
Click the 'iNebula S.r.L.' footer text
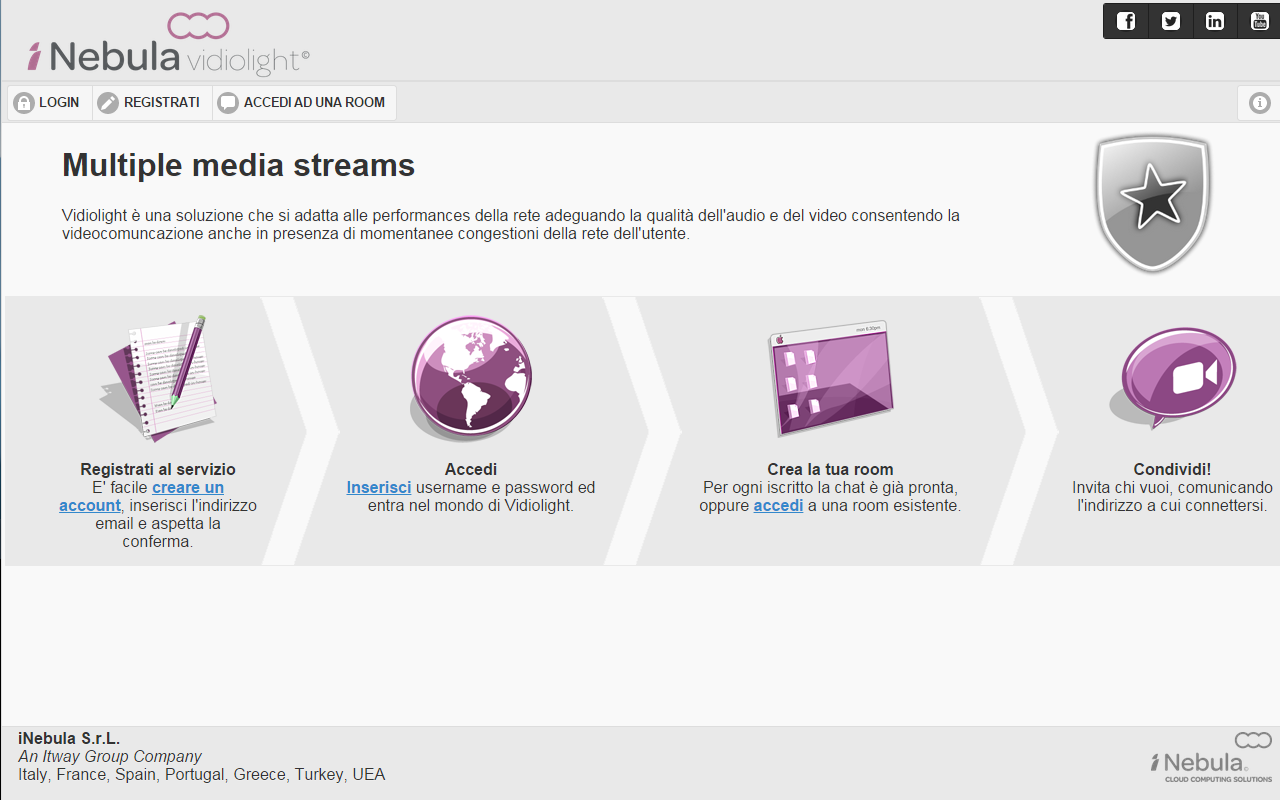coord(69,738)
